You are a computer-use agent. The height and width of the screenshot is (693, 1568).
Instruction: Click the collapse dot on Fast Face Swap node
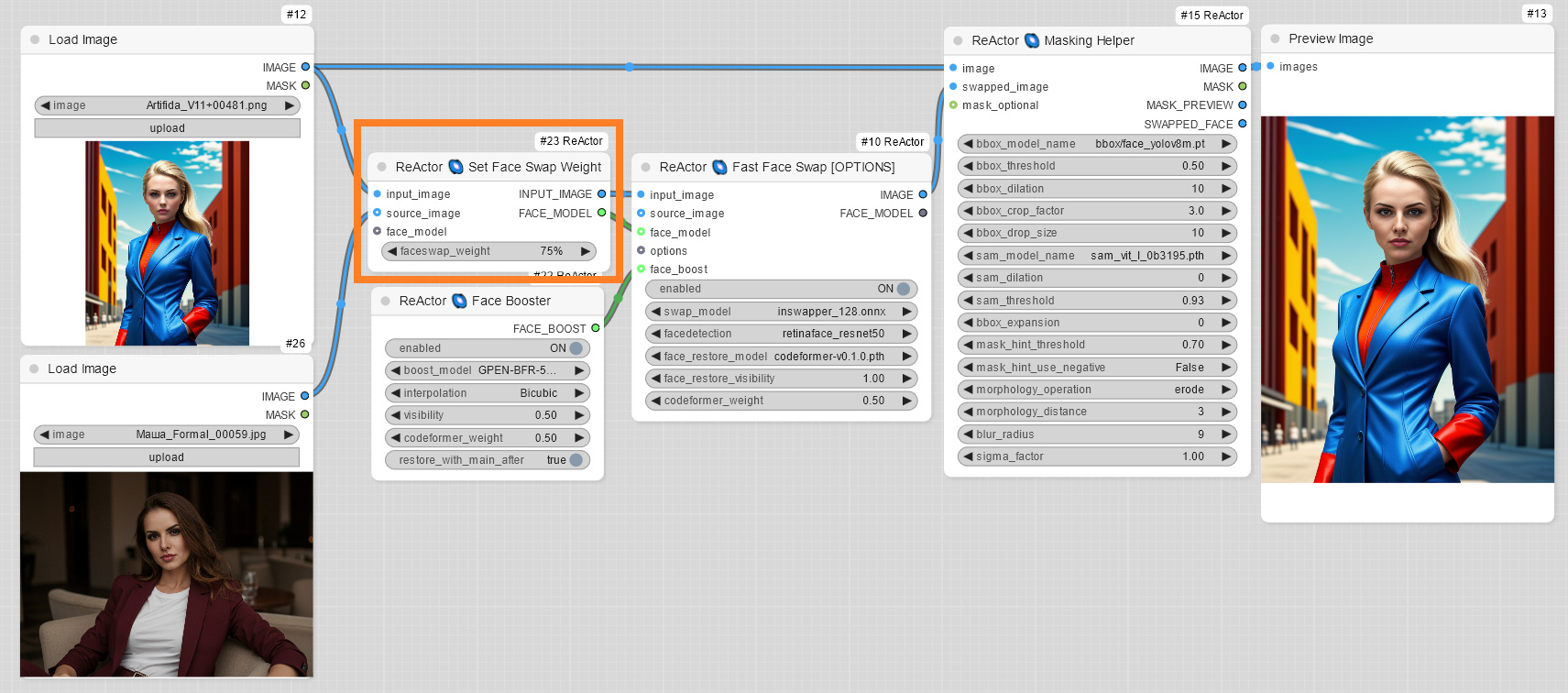(646, 167)
